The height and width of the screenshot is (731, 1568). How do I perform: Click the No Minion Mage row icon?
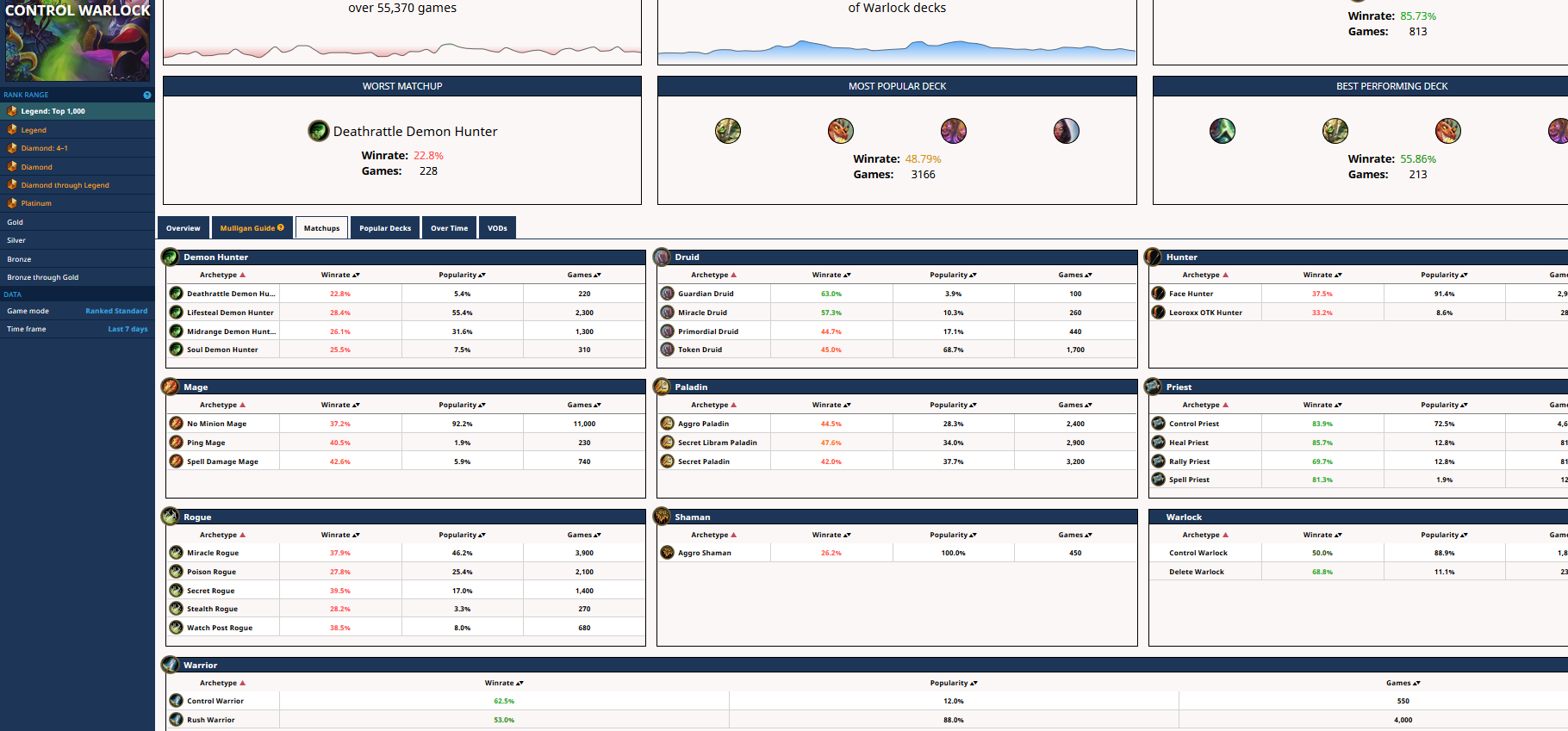point(177,424)
